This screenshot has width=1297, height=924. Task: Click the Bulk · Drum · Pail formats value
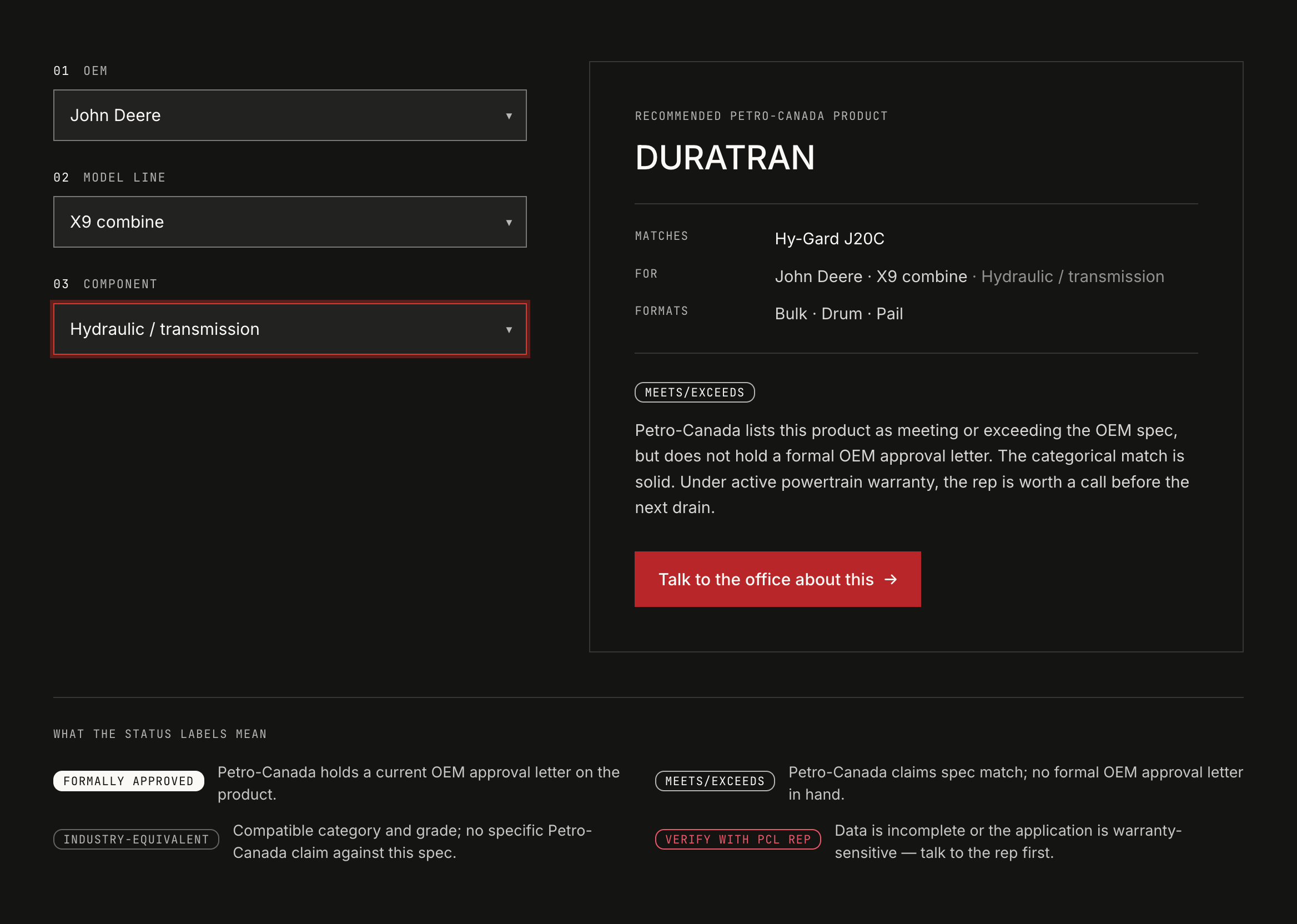click(x=838, y=314)
